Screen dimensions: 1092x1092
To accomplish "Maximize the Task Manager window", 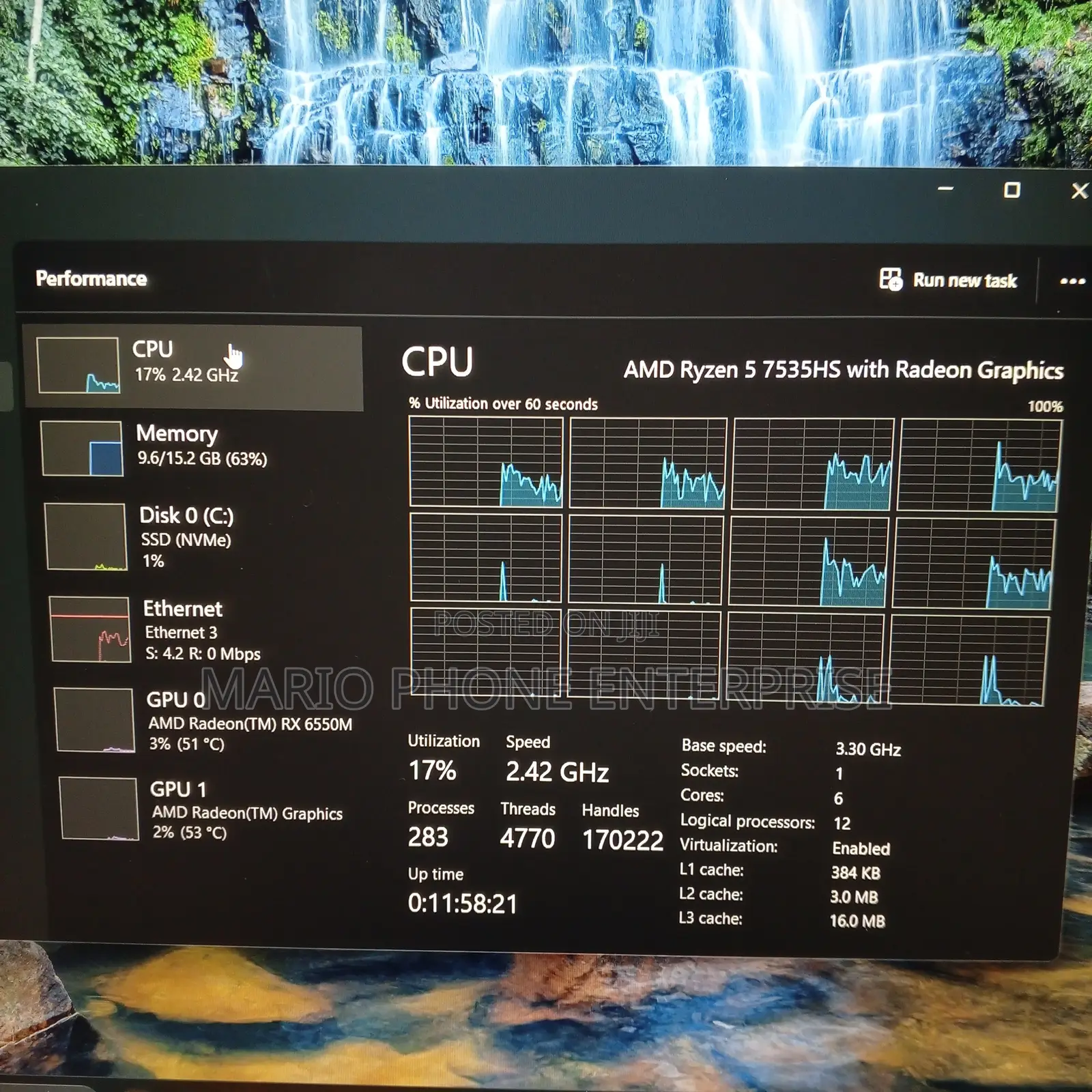I will coord(1012,190).
